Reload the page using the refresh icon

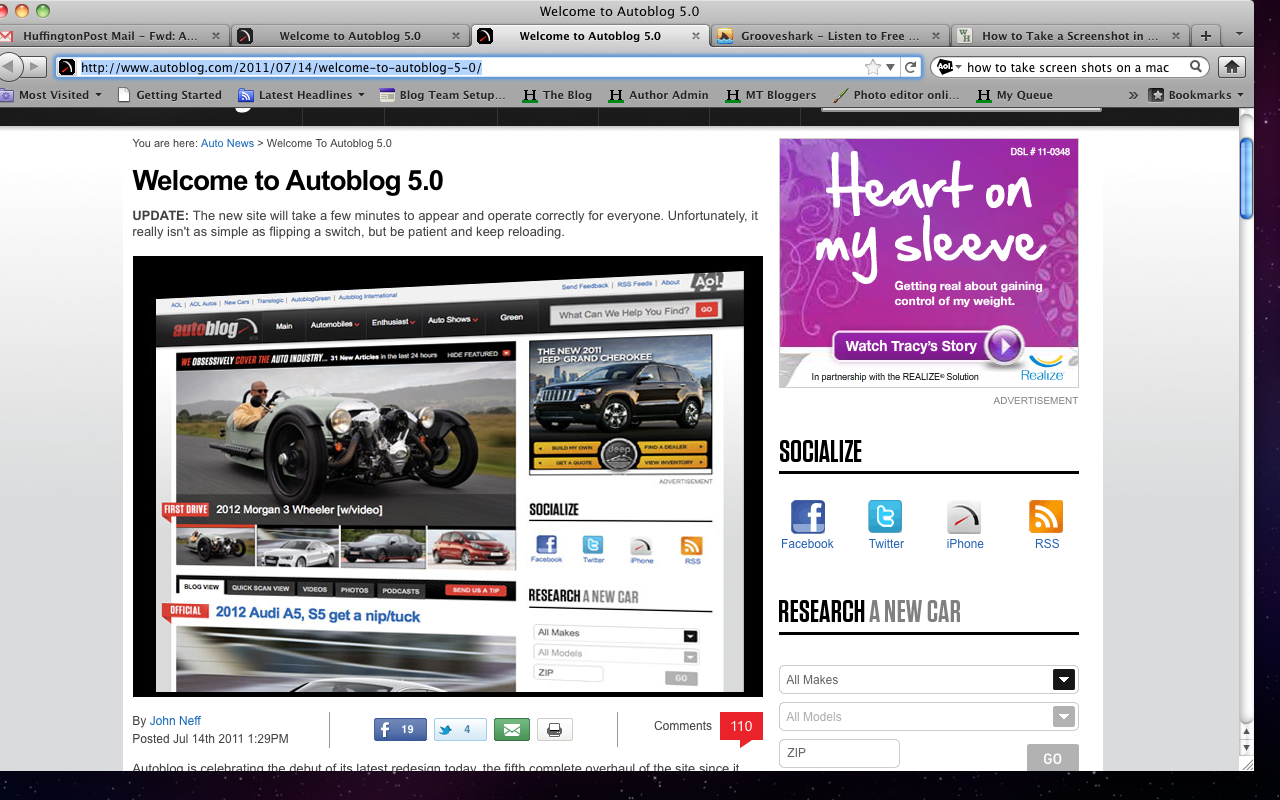911,67
